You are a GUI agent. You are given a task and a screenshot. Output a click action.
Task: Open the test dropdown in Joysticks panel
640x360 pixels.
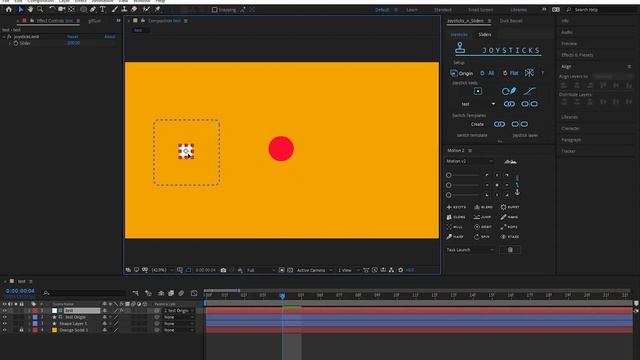tap(478, 104)
